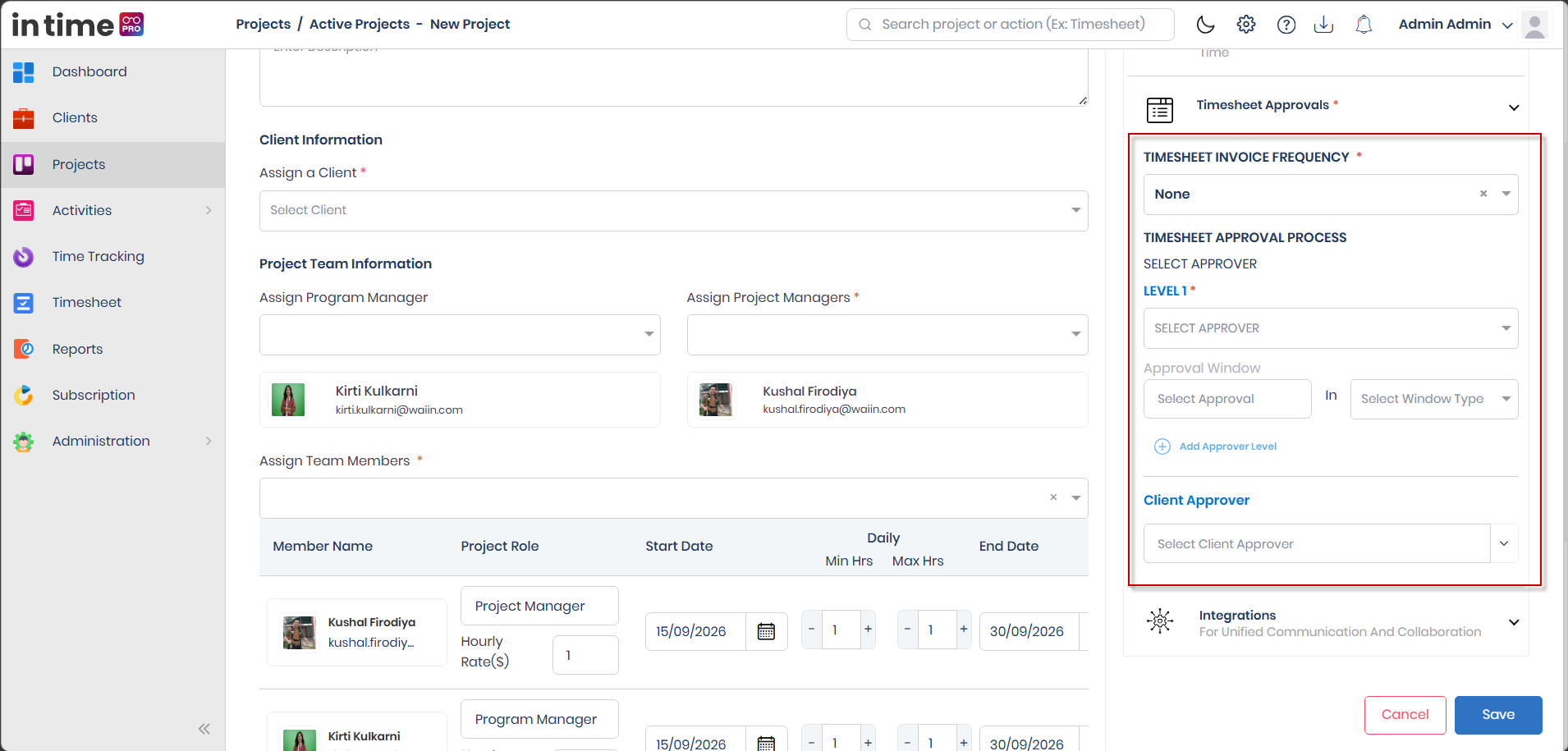Clear team members field with x
1568x751 pixels.
pos(1053,497)
